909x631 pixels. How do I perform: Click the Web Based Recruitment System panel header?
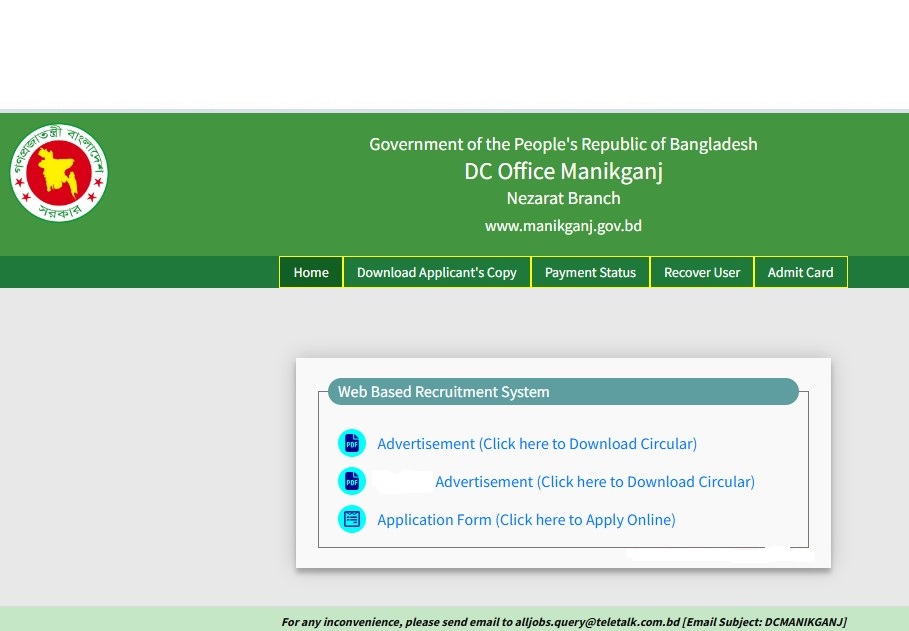562,392
